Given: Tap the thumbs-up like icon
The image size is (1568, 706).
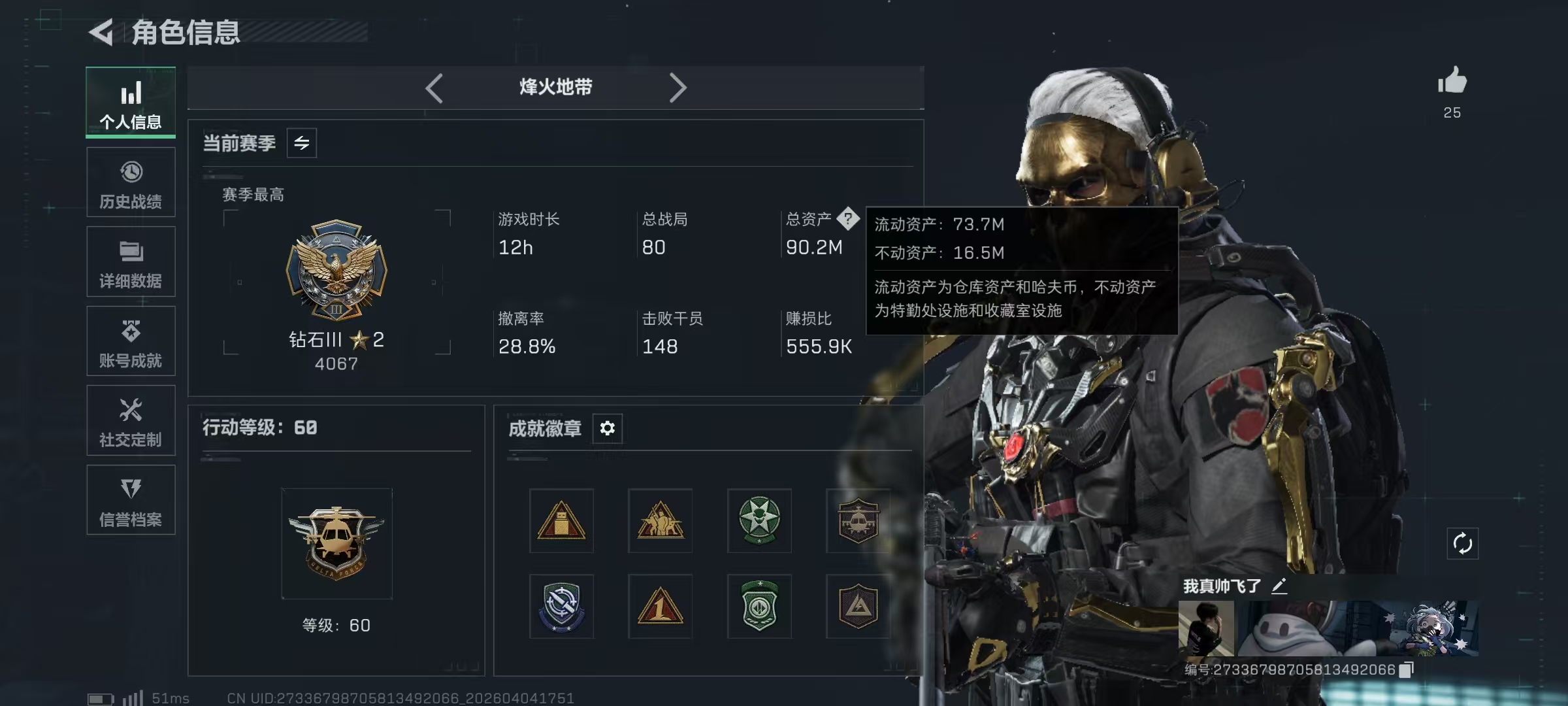Looking at the screenshot, I should [x=1452, y=81].
